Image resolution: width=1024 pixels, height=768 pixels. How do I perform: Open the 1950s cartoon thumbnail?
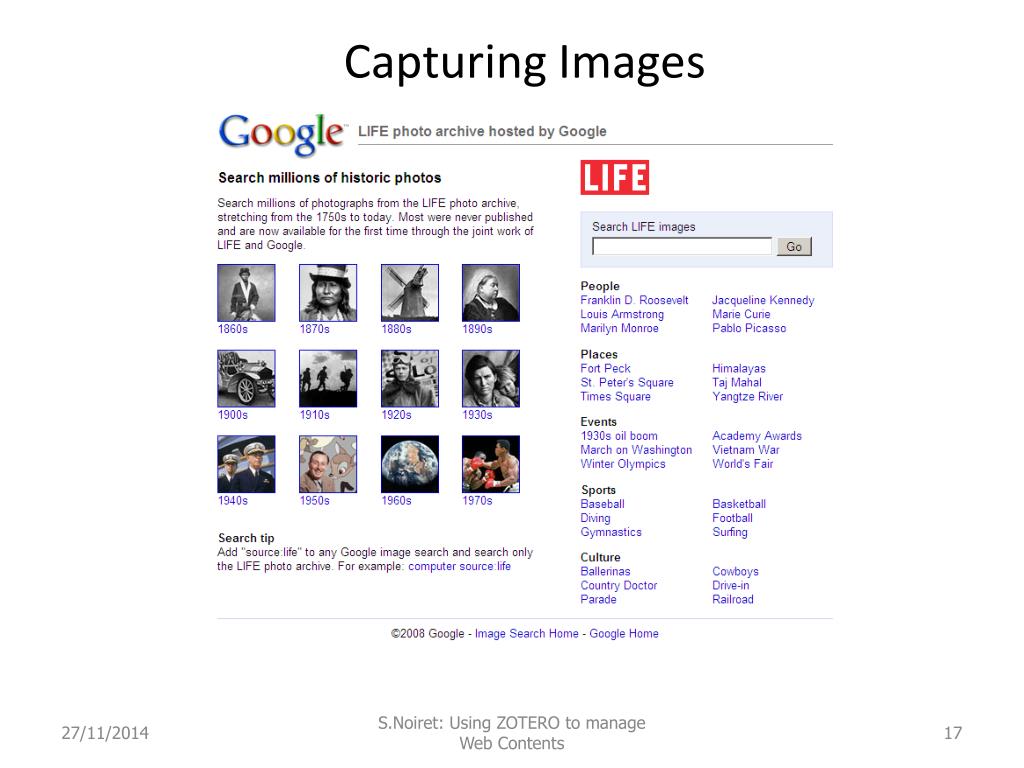(328, 464)
